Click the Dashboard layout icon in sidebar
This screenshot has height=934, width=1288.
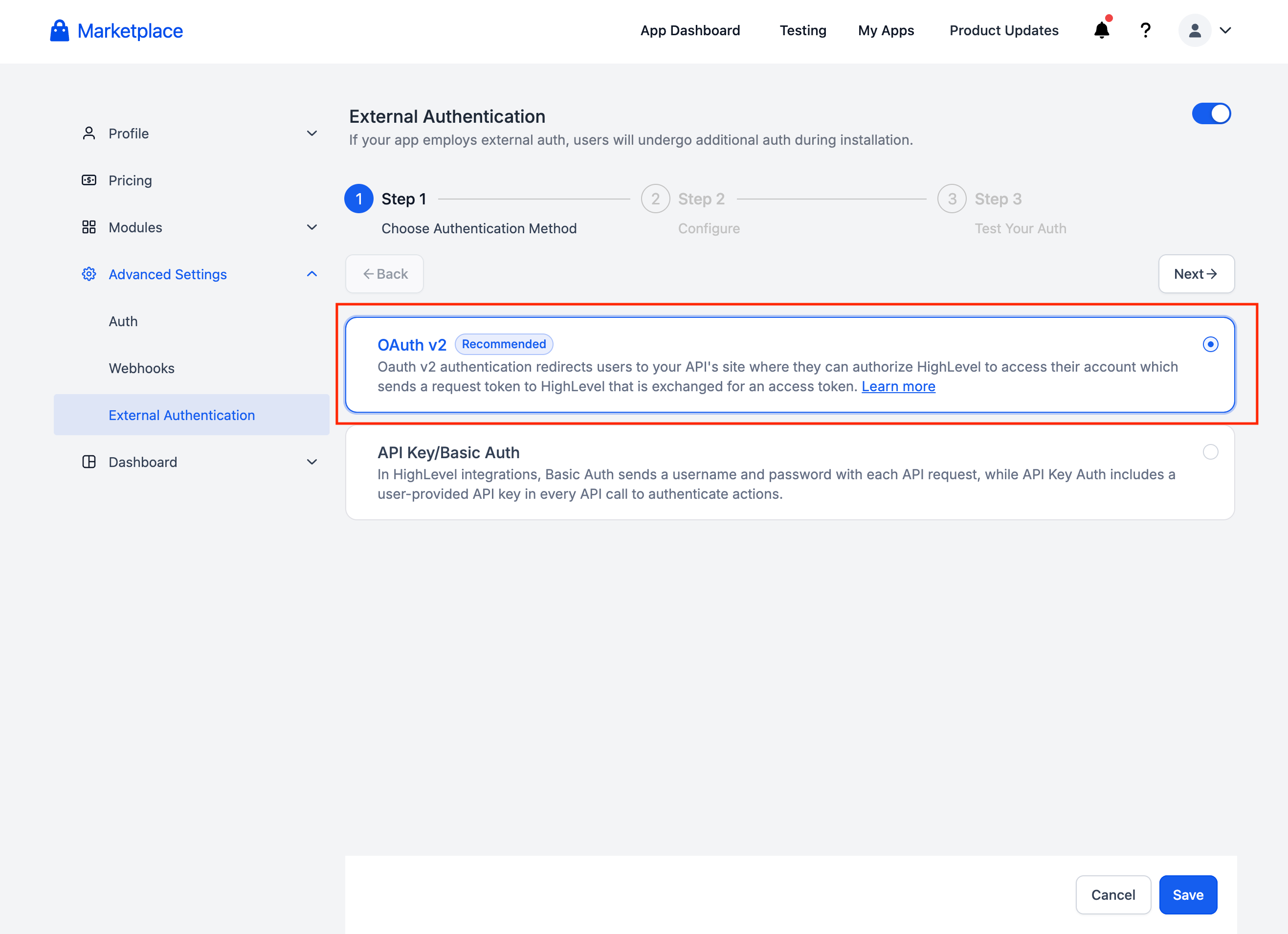coord(89,462)
